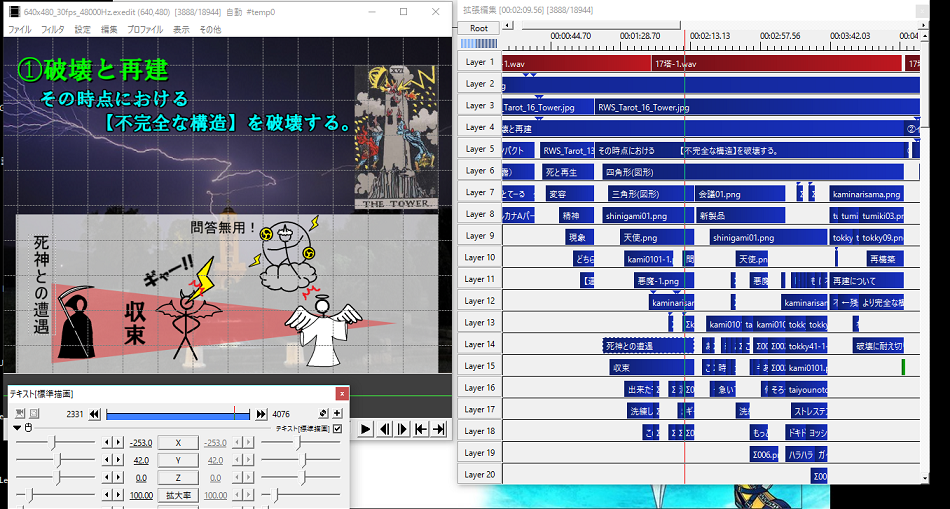Click the timeline zoom scale gauge
The width and height of the screenshot is (950, 509).
point(479,44)
